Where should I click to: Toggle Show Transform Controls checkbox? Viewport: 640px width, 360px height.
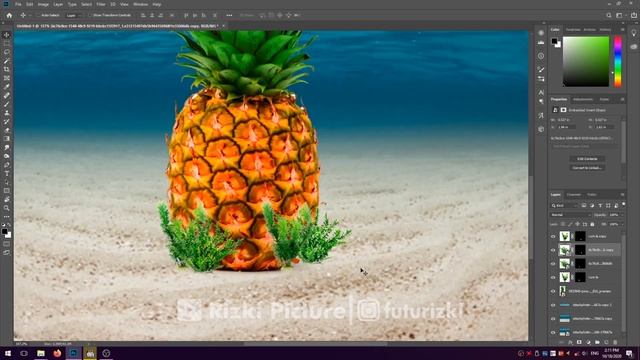pos(91,15)
